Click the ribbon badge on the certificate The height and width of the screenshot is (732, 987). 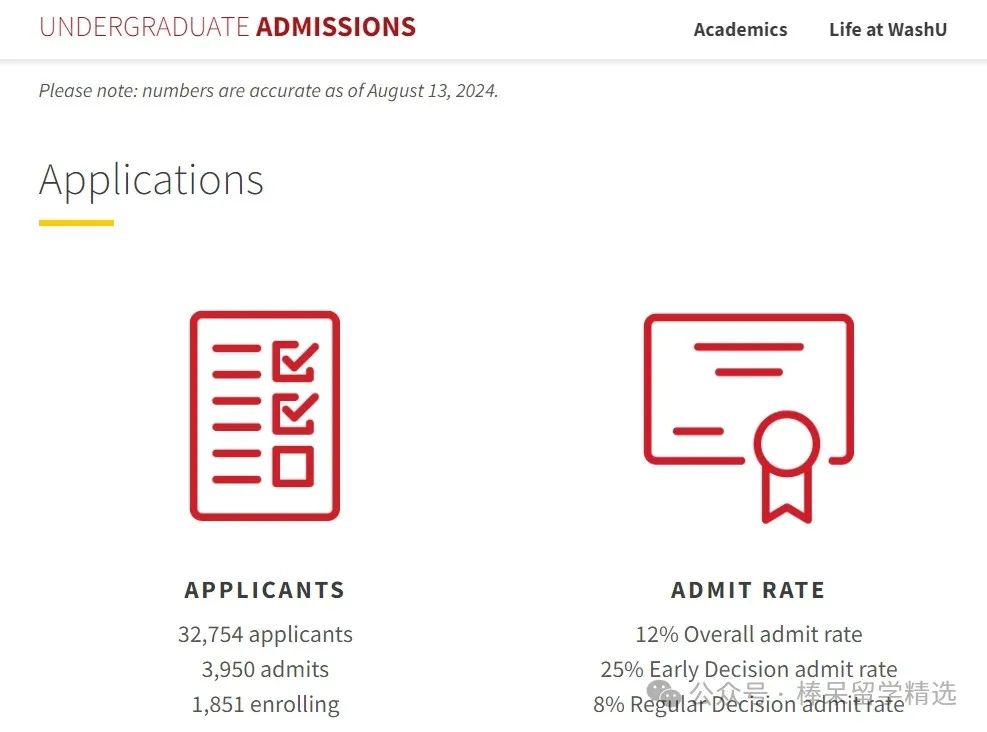(x=787, y=466)
